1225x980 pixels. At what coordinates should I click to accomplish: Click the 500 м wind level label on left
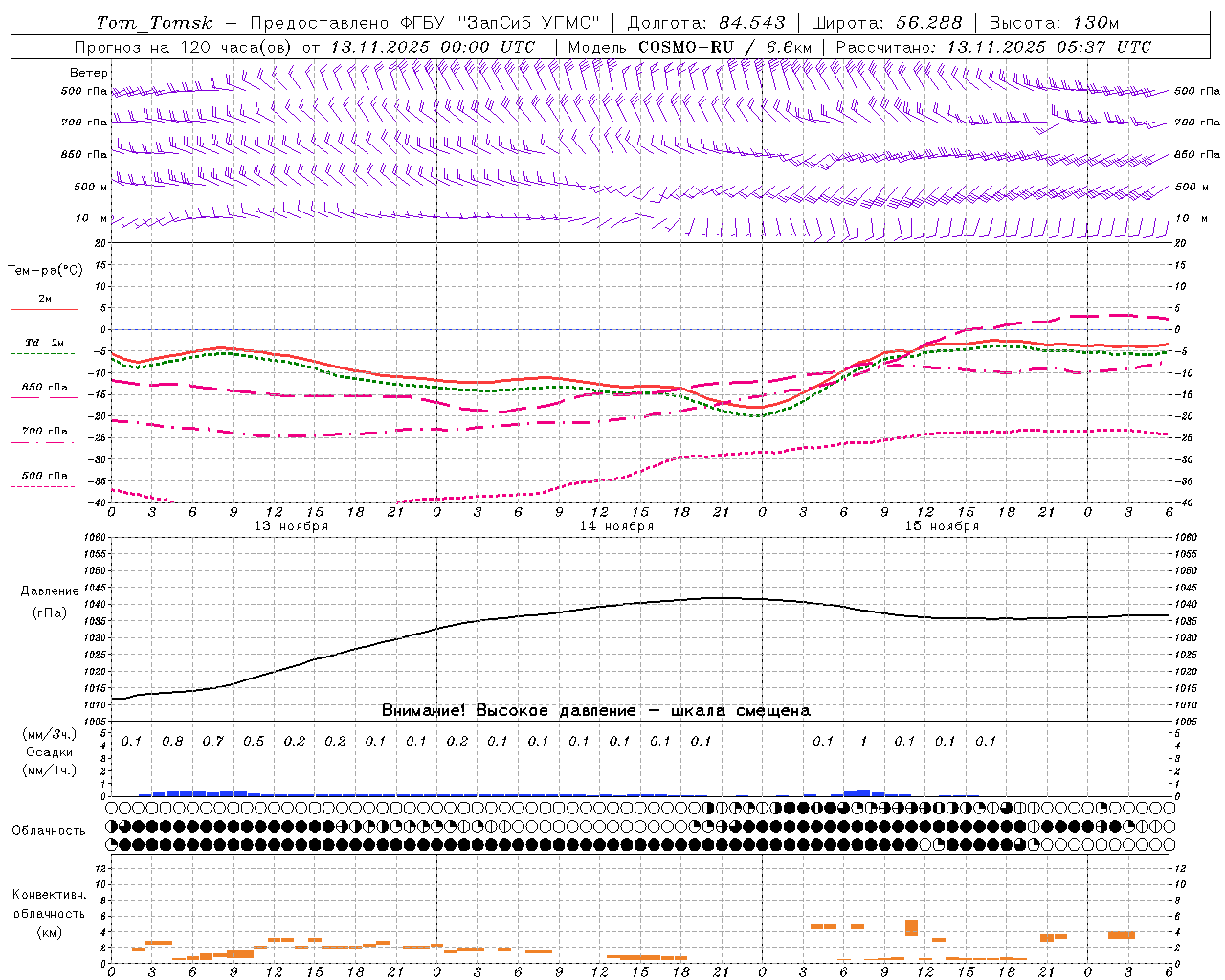pos(91,187)
